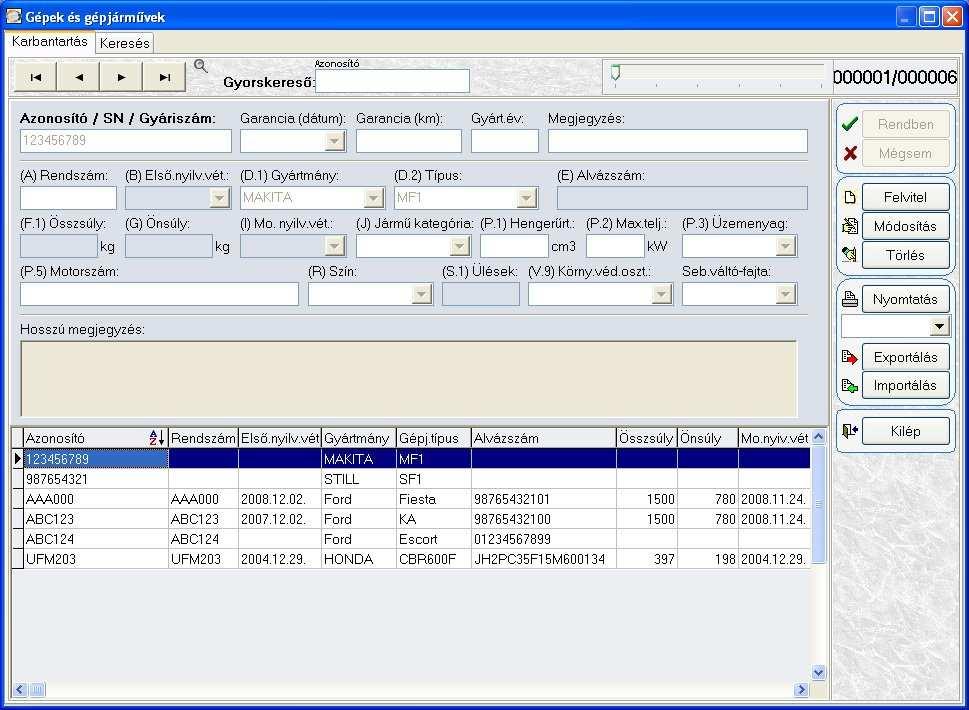Click the Gyártmány column header

[x=358, y=438]
